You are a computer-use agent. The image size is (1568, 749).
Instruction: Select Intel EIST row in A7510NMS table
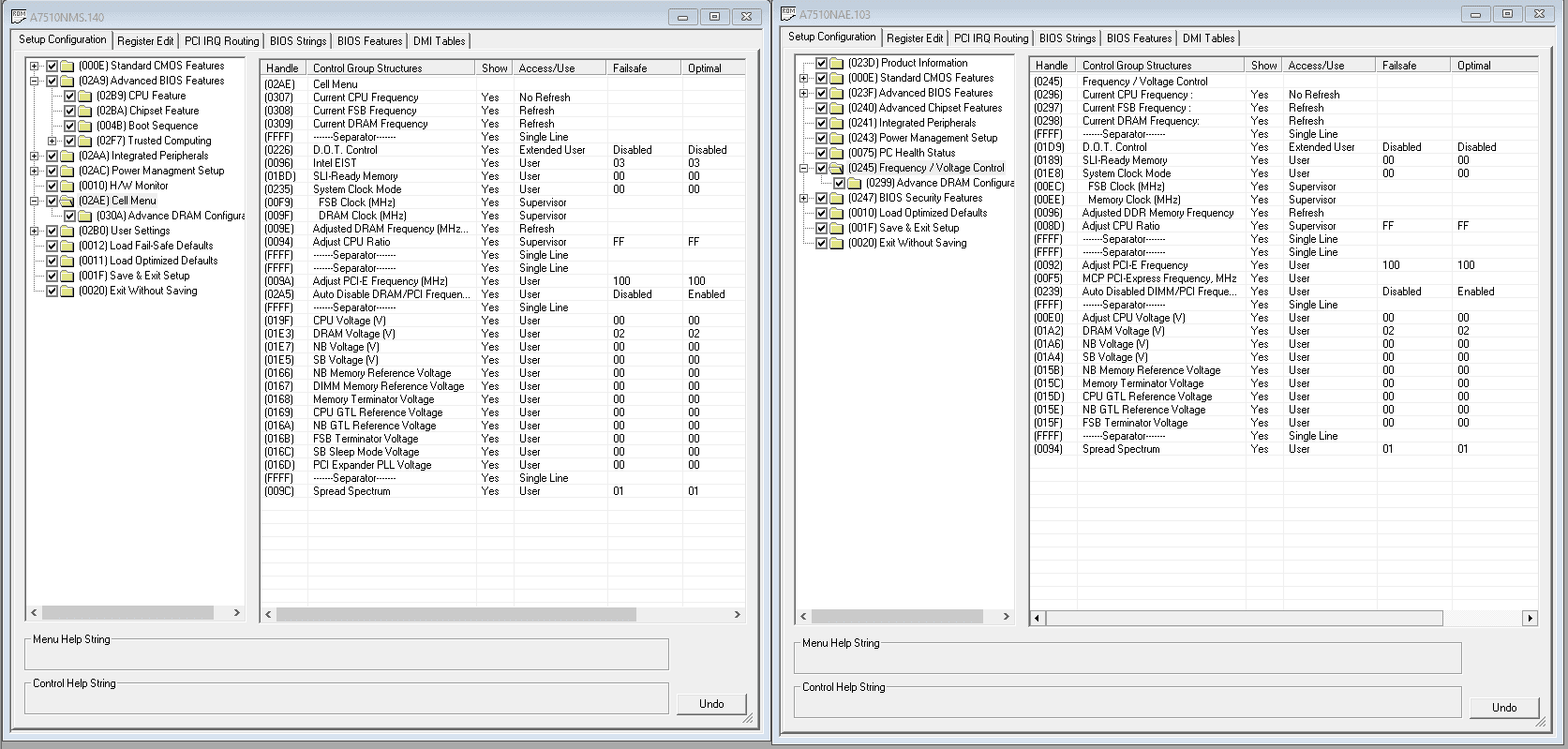[503, 163]
